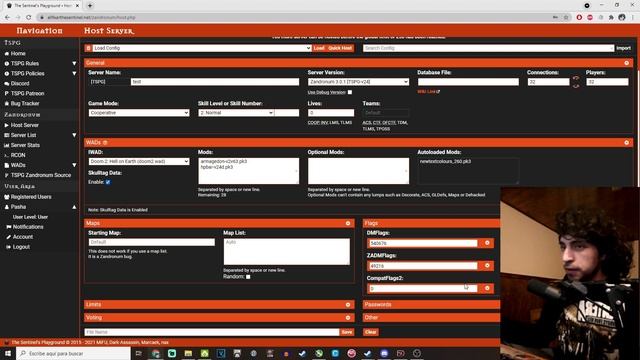Expand the Server List submenu arrow
Screen dimensions: 640x360
click(x=74, y=135)
